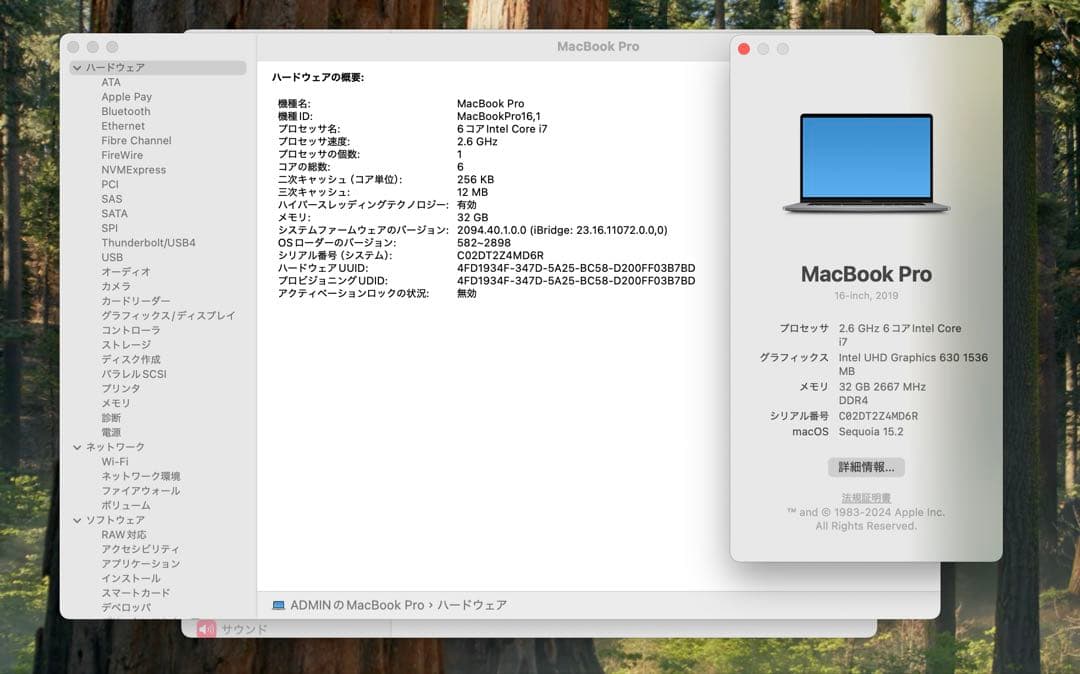Click Sequoia 15.2 macOS version text
This screenshot has width=1080, height=674.
(871, 432)
